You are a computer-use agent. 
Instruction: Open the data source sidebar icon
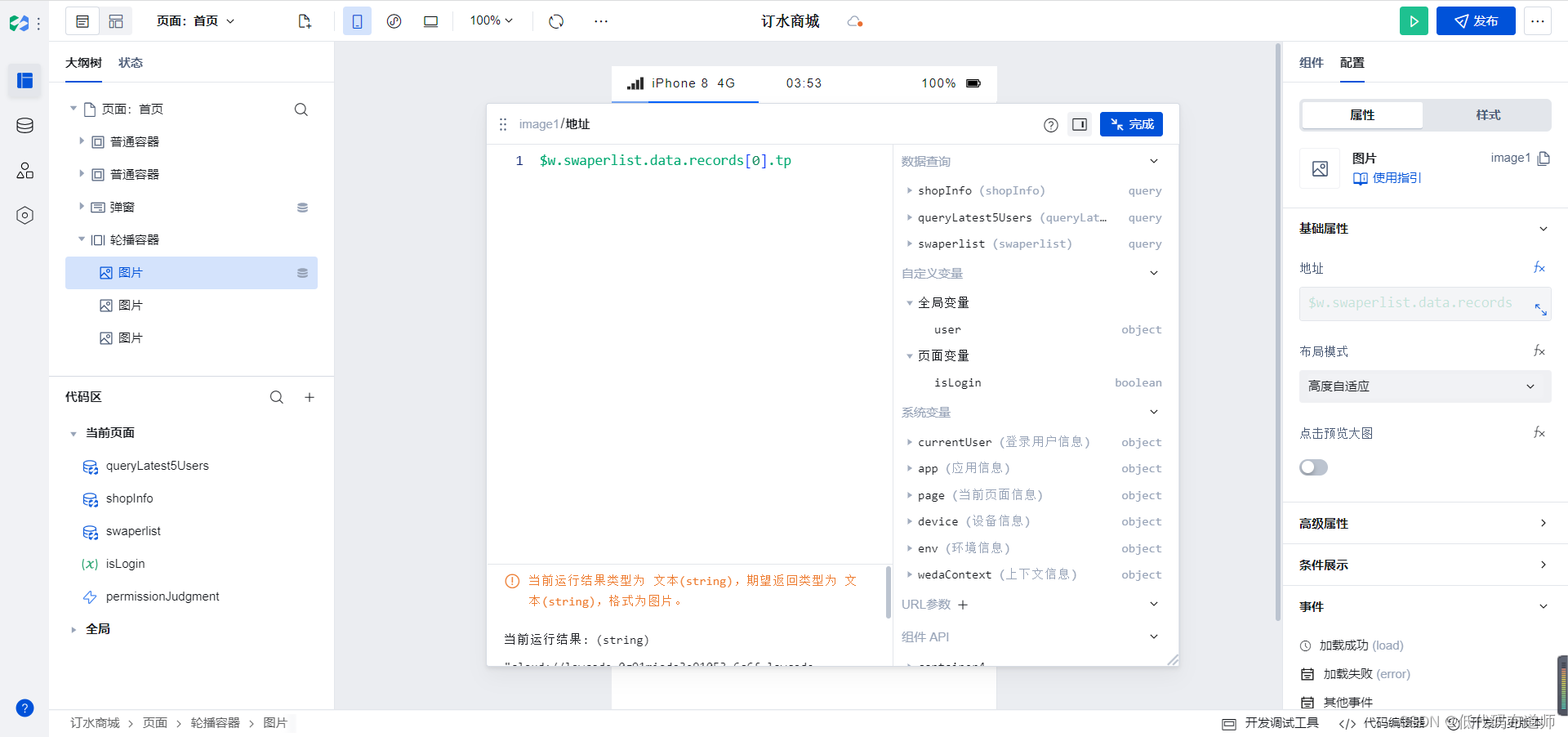pyautogui.click(x=24, y=126)
